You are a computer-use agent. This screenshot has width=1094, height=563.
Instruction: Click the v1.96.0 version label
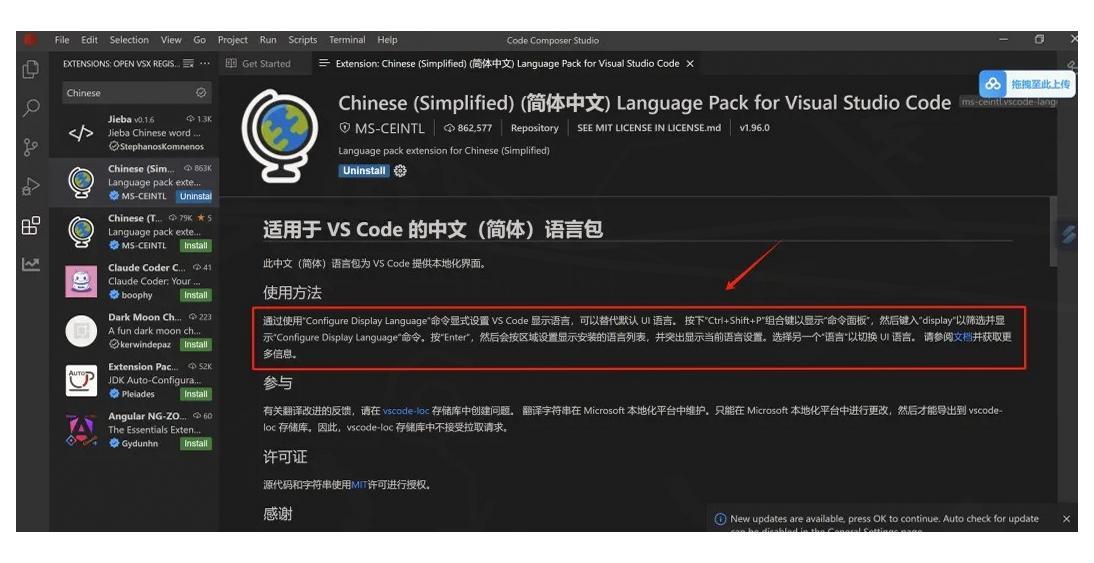(x=754, y=128)
